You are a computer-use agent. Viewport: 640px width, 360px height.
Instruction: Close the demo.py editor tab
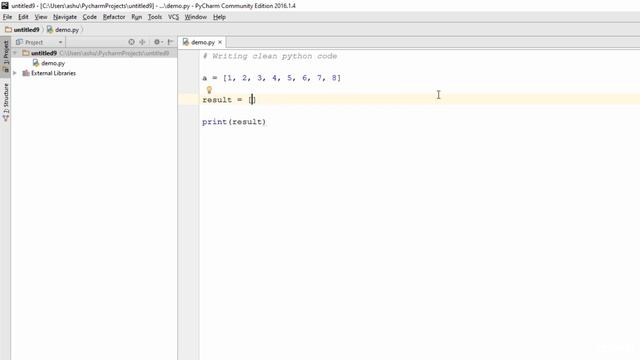[x=220, y=42]
